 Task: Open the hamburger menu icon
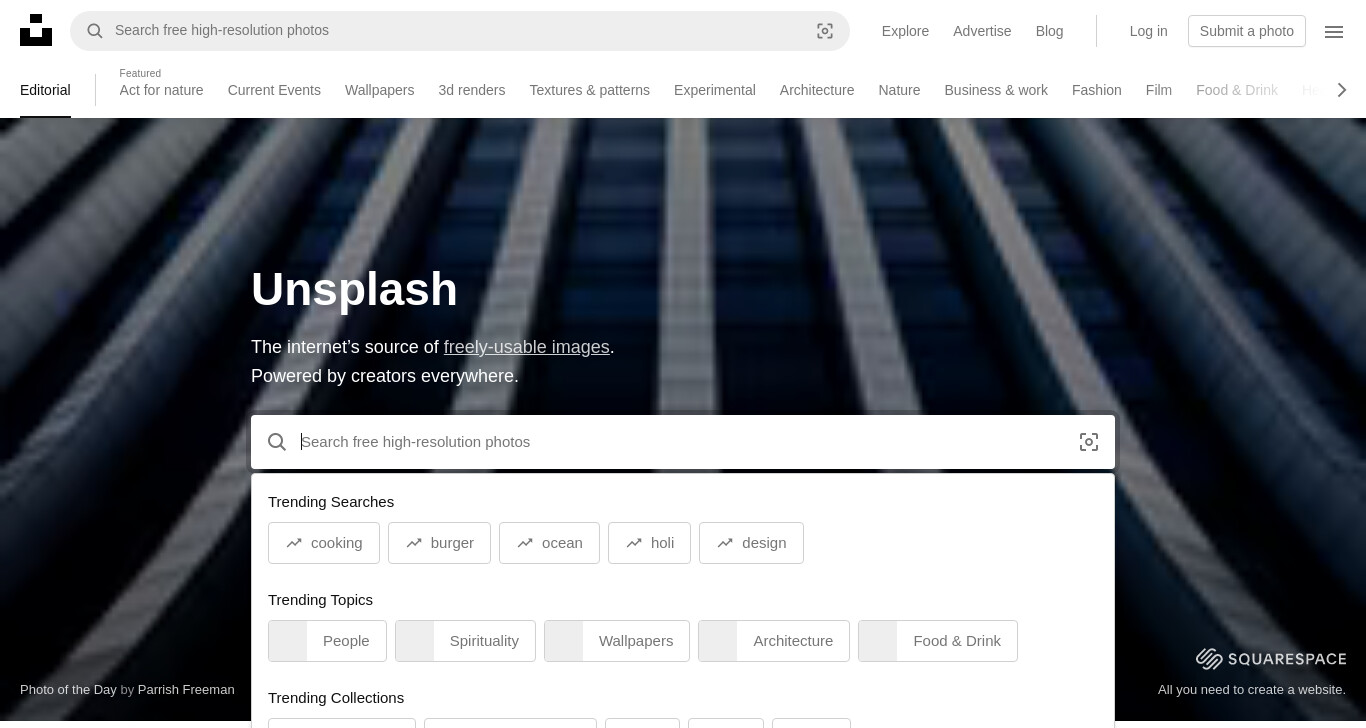tap(1334, 31)
